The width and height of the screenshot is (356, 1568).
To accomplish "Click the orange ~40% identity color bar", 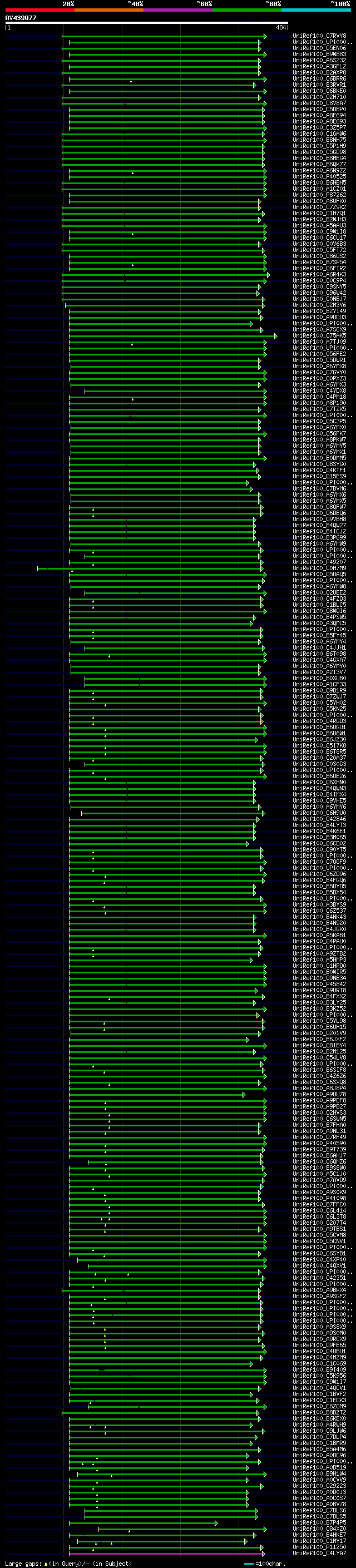I will point(109,10).
